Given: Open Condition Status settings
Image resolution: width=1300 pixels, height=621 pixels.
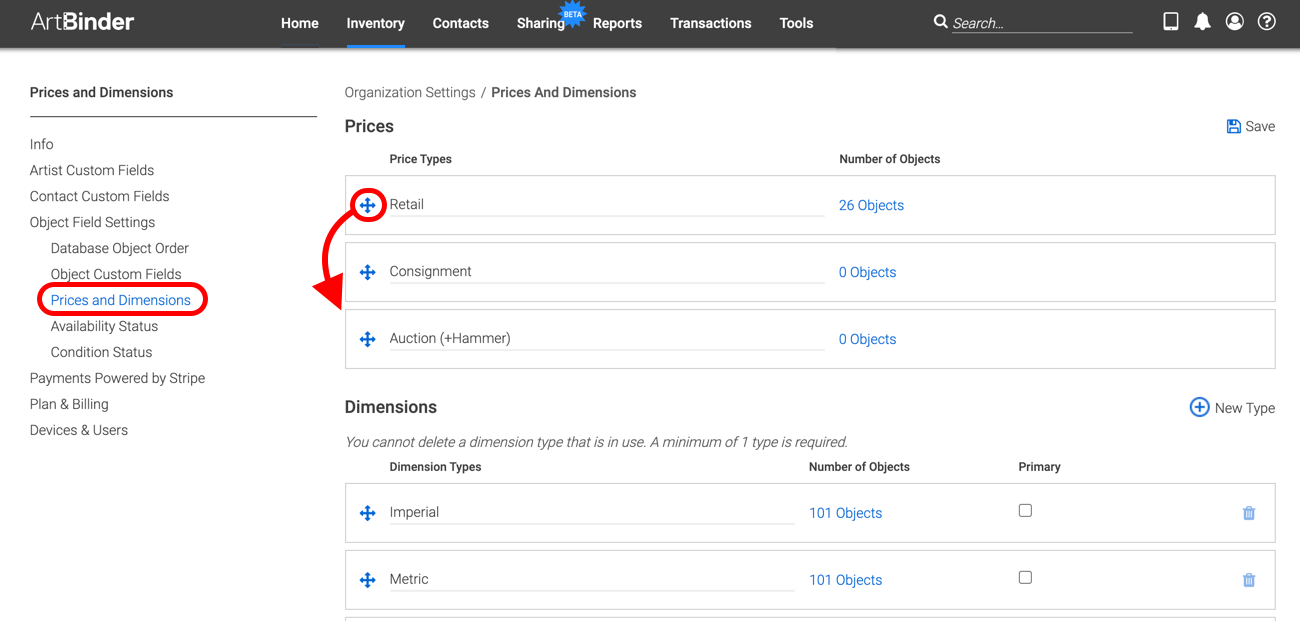Looking at the screenshot, I should coord(102,352).
